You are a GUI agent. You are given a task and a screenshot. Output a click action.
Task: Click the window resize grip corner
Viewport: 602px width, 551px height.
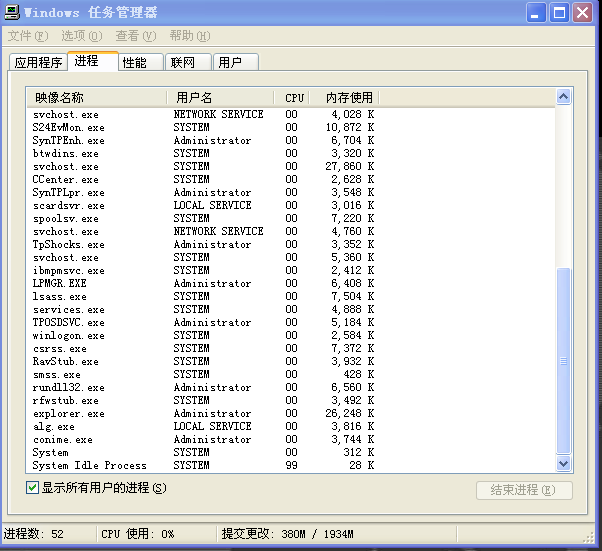point(589,537)
